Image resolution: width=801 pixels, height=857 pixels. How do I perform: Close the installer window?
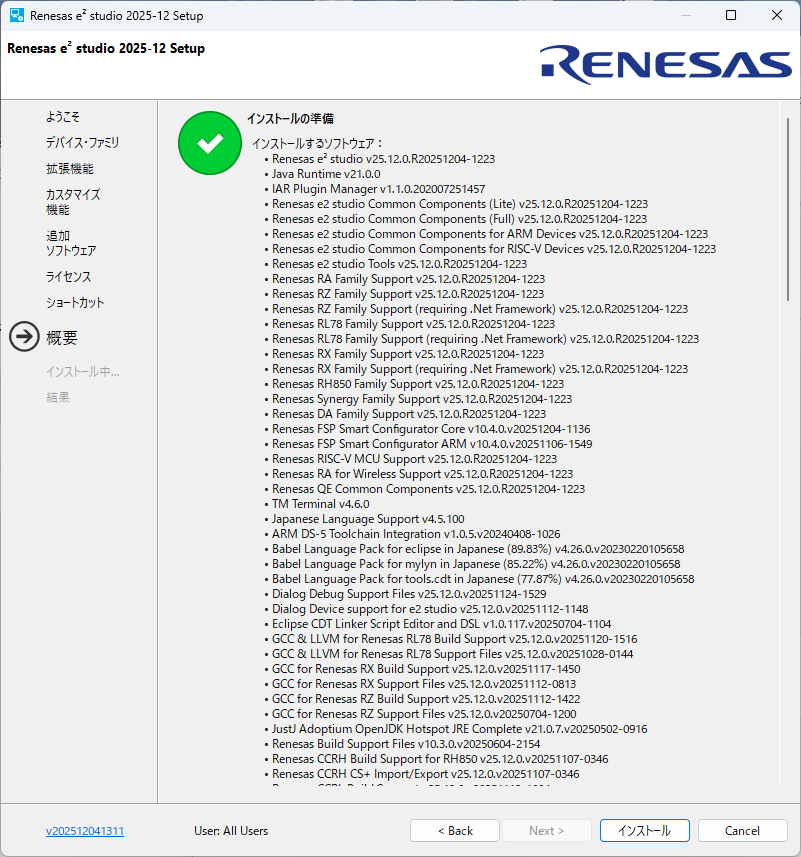pos(777,16)
